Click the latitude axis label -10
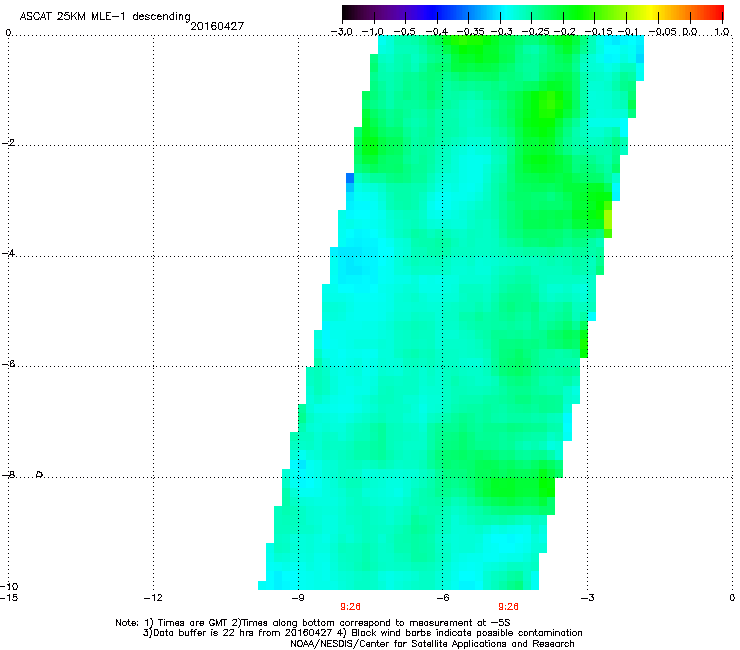 pos(9,586)
